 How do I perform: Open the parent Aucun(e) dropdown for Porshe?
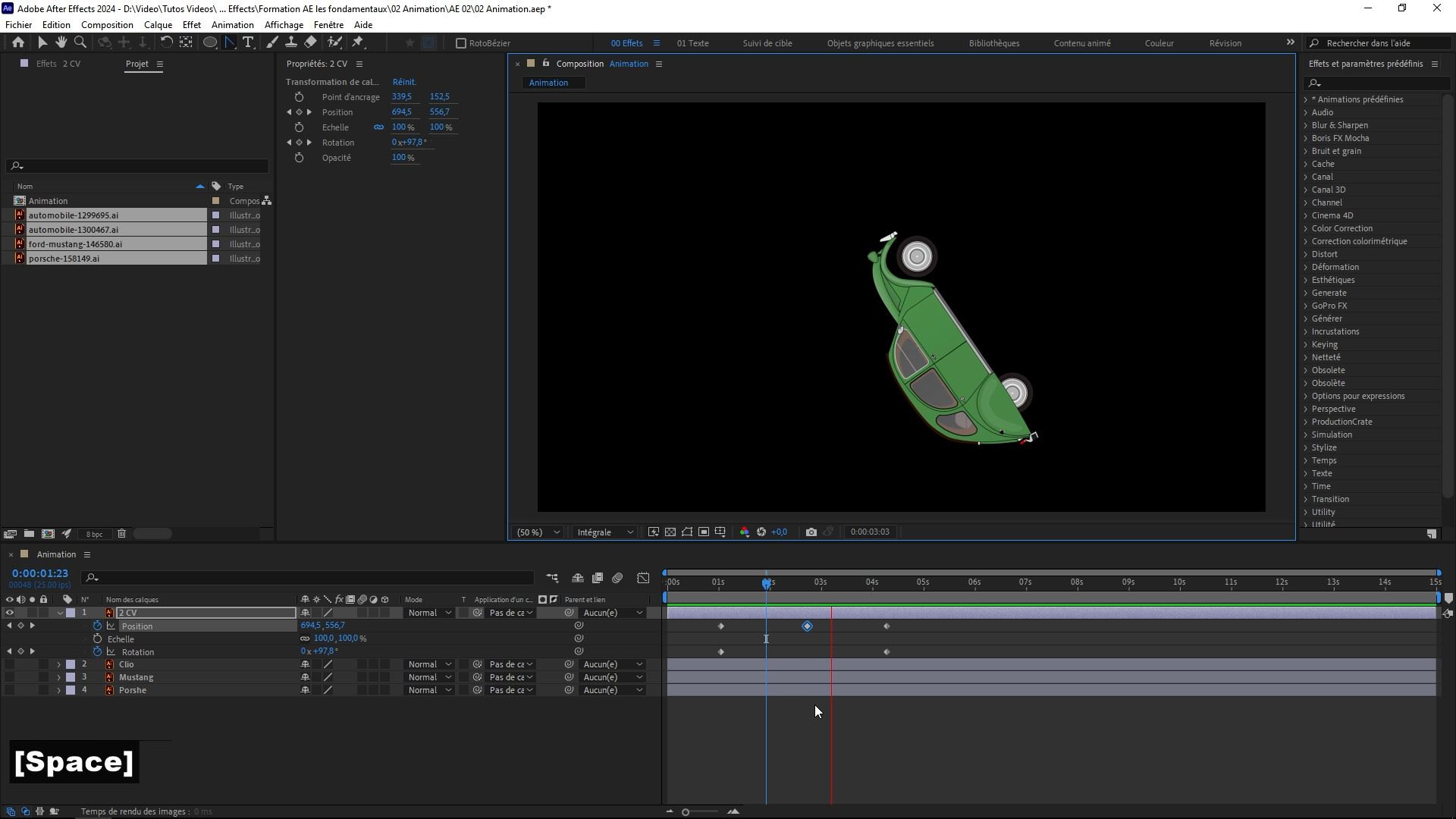tap(613, 691)
